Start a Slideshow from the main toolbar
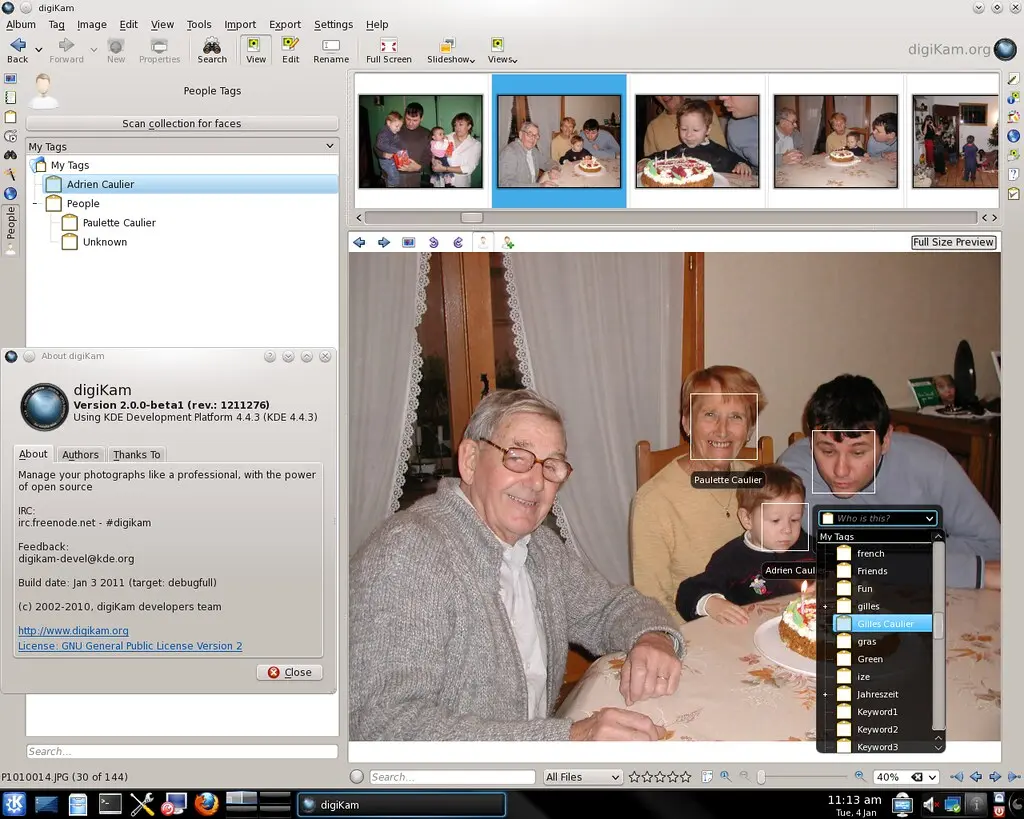Viewport: 1024px width, 819px height. [449, 48]
